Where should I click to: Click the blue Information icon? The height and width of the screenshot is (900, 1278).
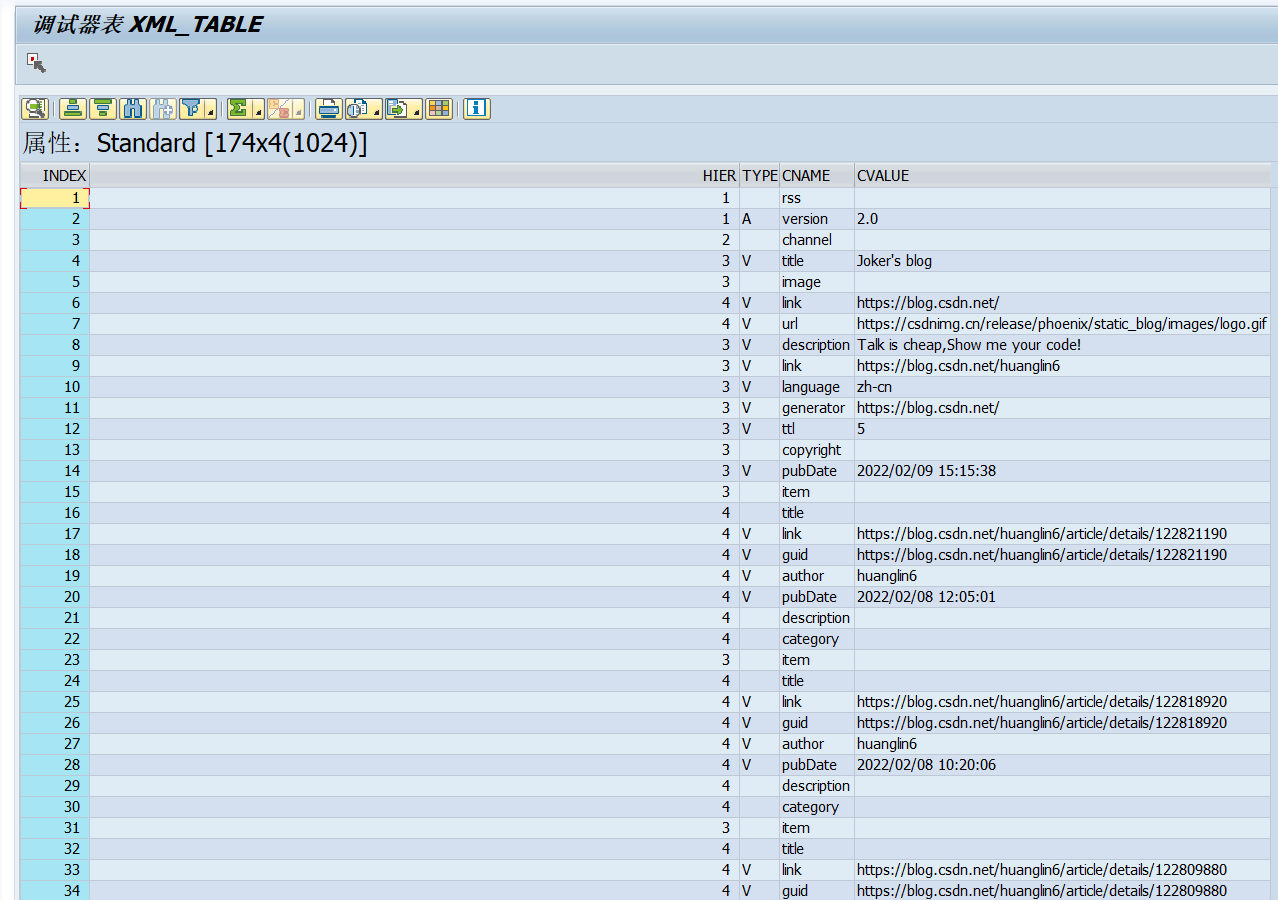477,108
